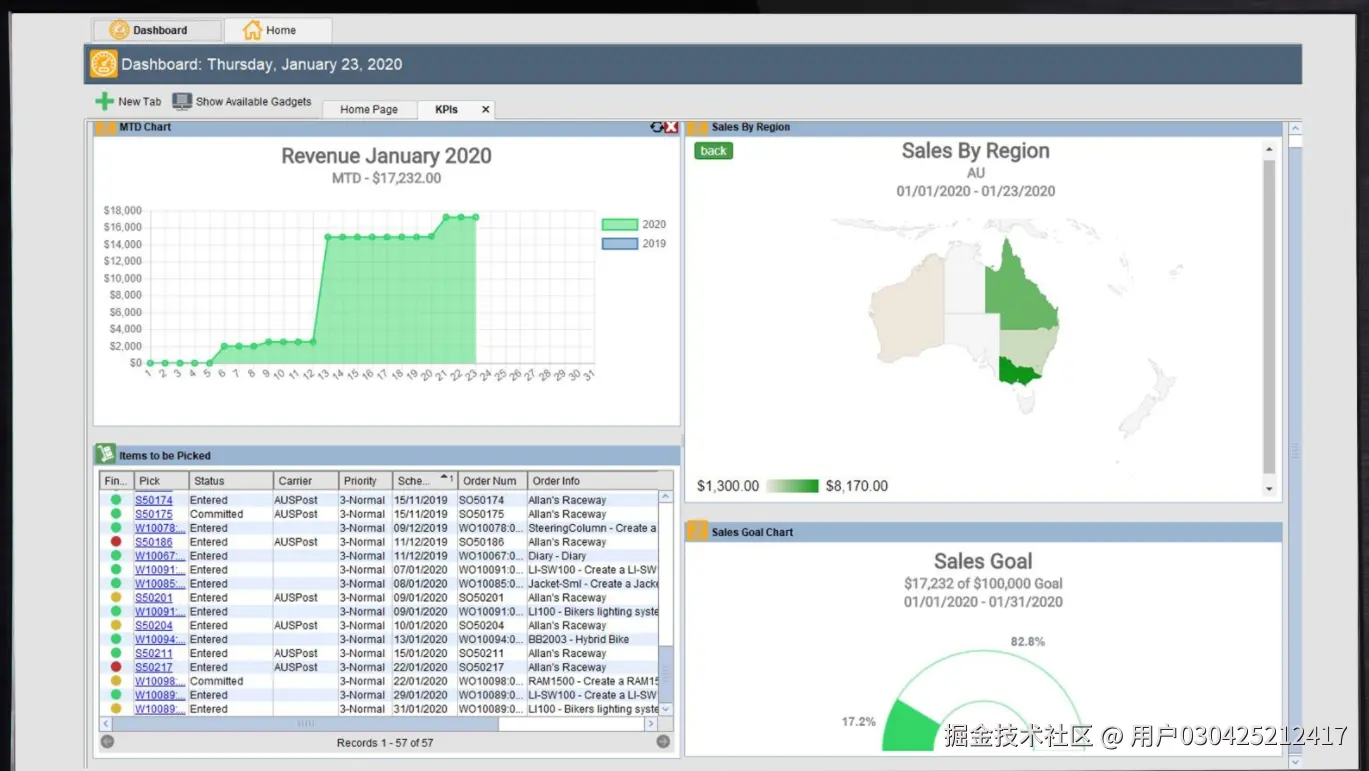The width and height of the screenshot is (1369, 771).
Task: Sort by the Sche... column header
Action: [x=425, y=481]
